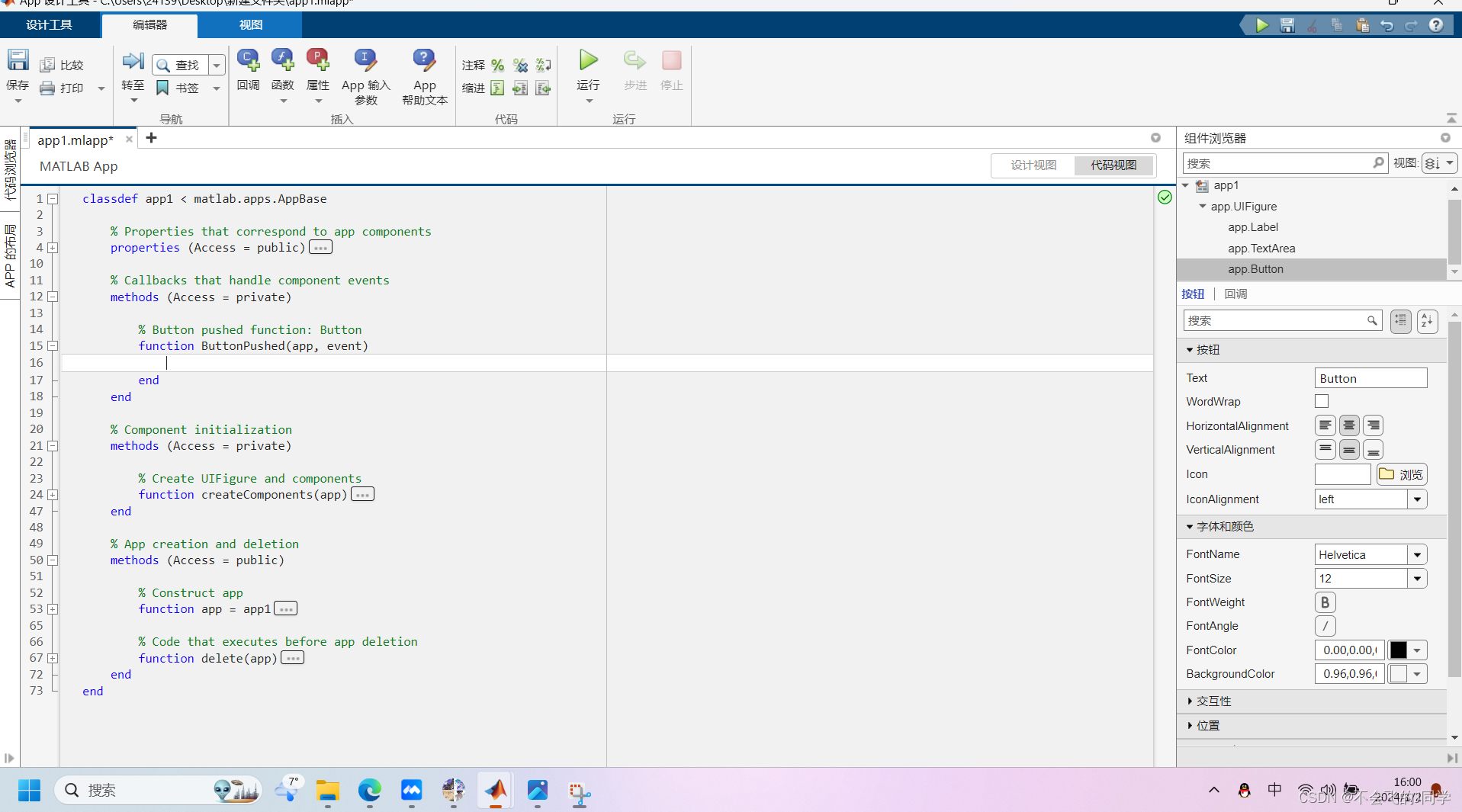Expand folded properties block on line 4
Screen dimensions: 1462x812
(53, 248)
